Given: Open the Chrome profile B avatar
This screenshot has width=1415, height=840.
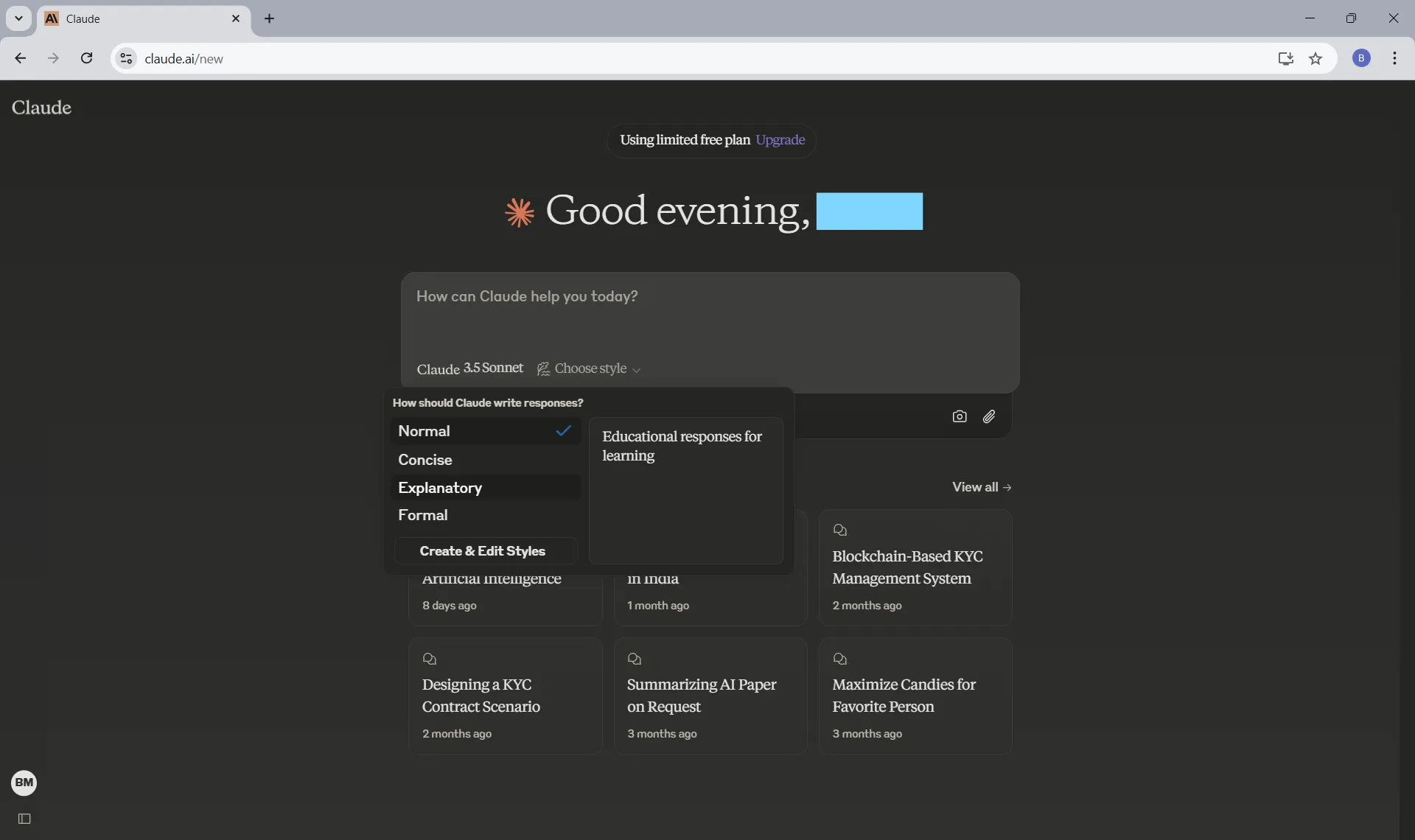Looking at the screenshot, I should coord(1361,58).
